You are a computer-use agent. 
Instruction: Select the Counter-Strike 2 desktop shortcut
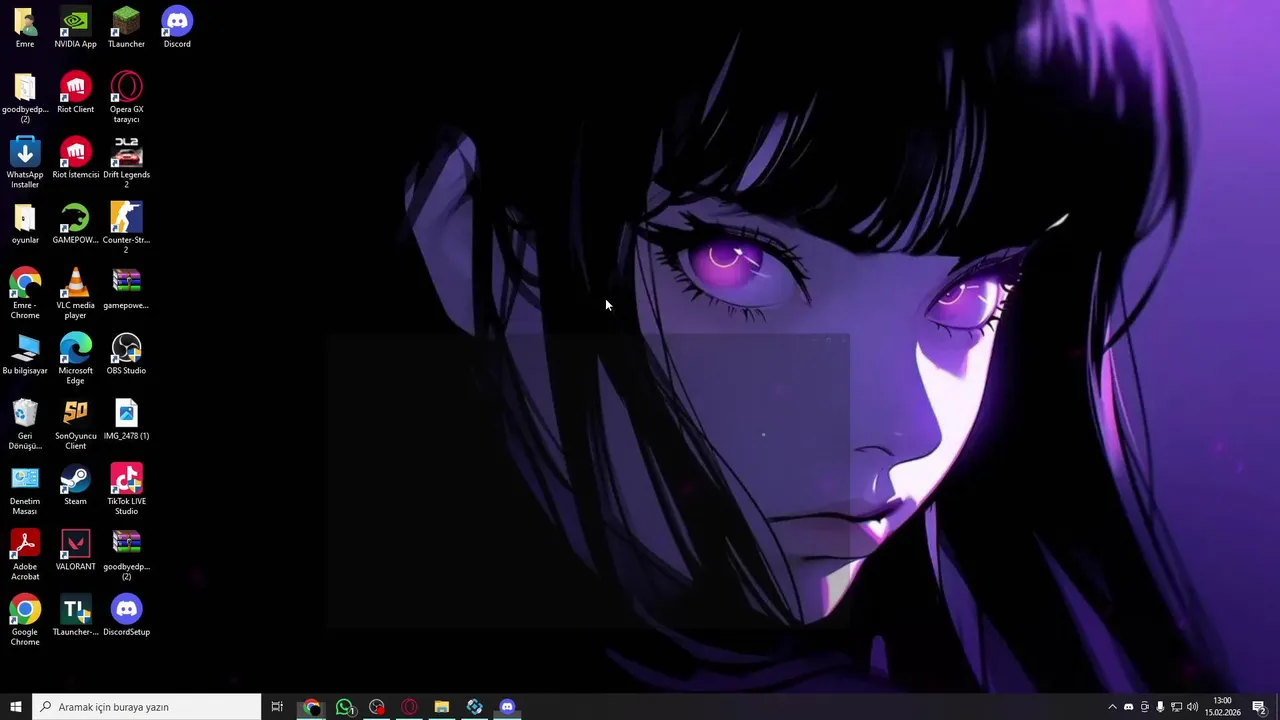pyautogui.click(x=126, y=228)
